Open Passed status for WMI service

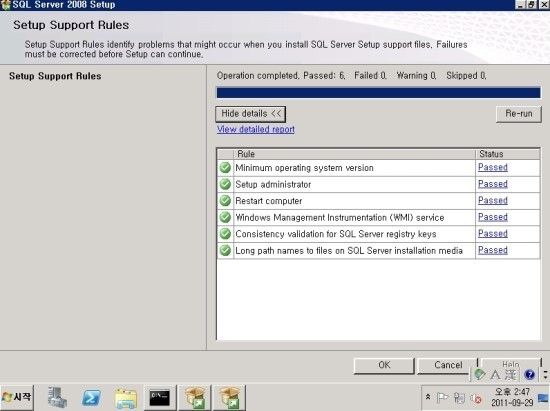pos(492,217)
